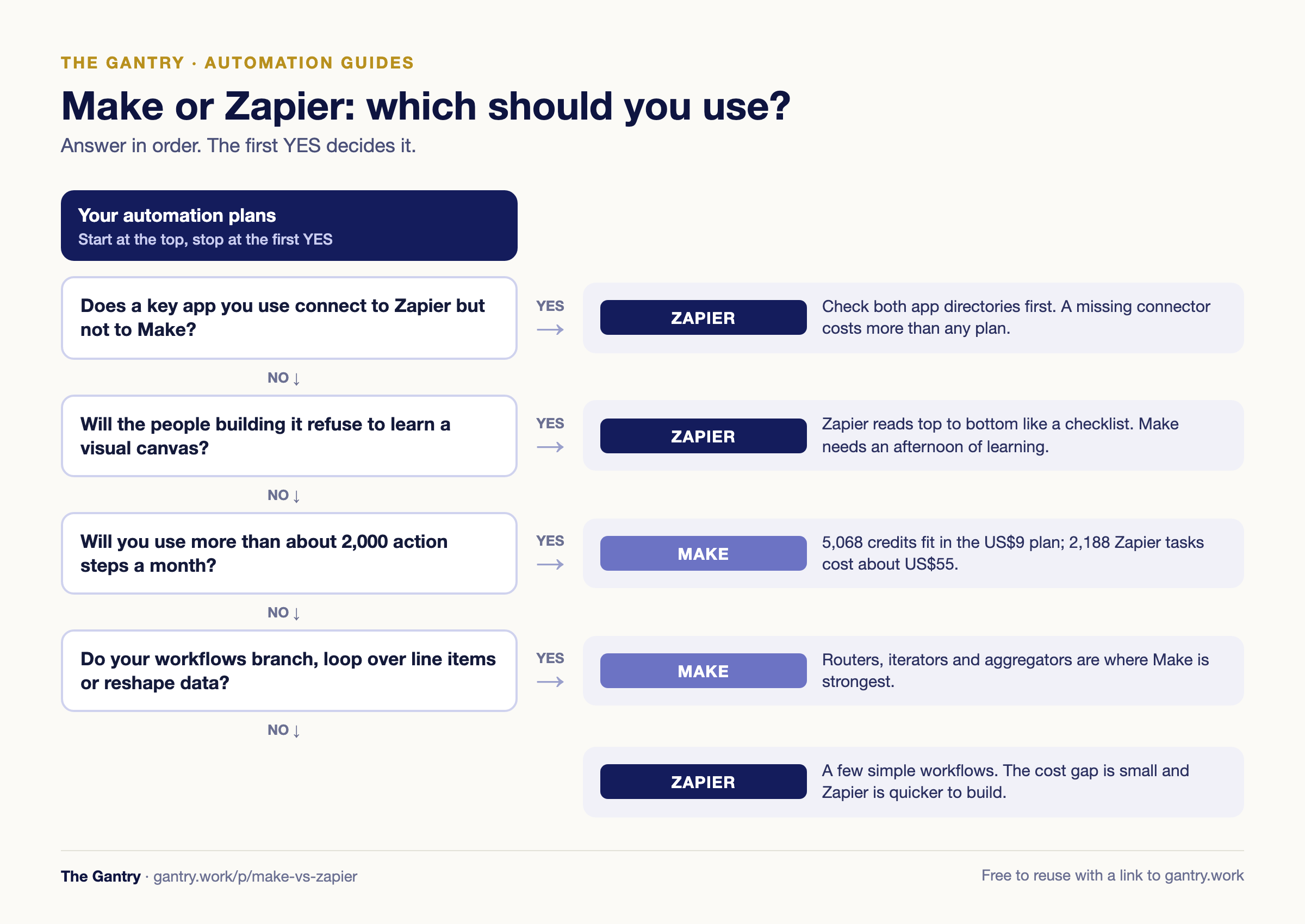Click the NO down arrow under the visual canvas question
This screenshot has width=1305, height=924.
point(284,496)
